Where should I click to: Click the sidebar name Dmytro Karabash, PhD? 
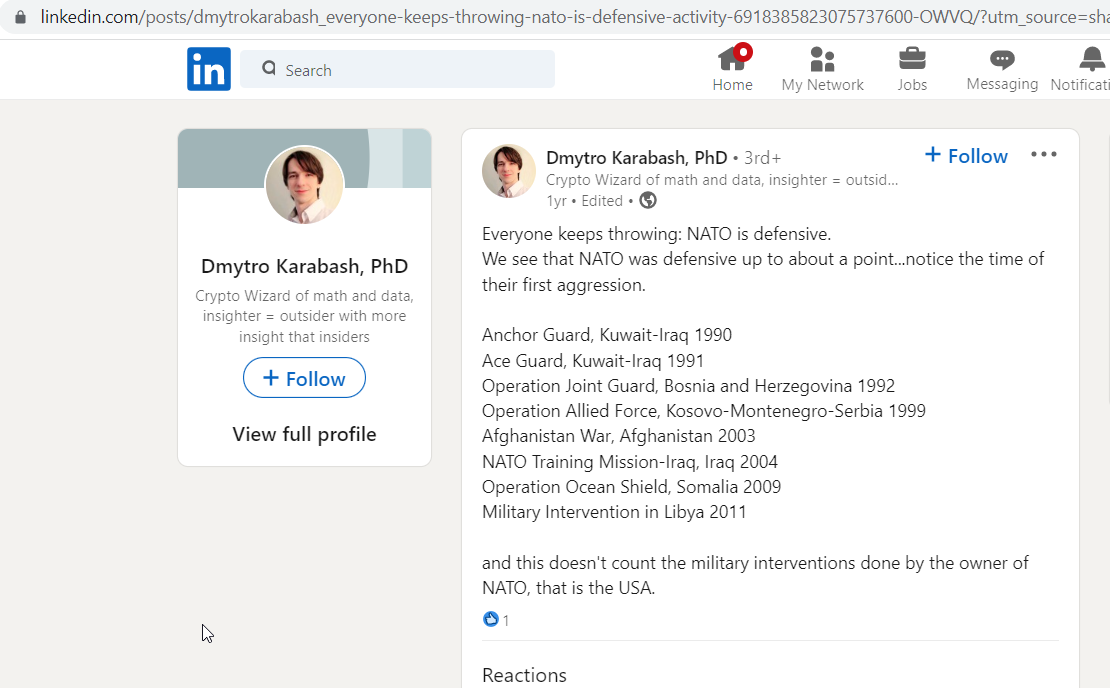click(304, 266)
